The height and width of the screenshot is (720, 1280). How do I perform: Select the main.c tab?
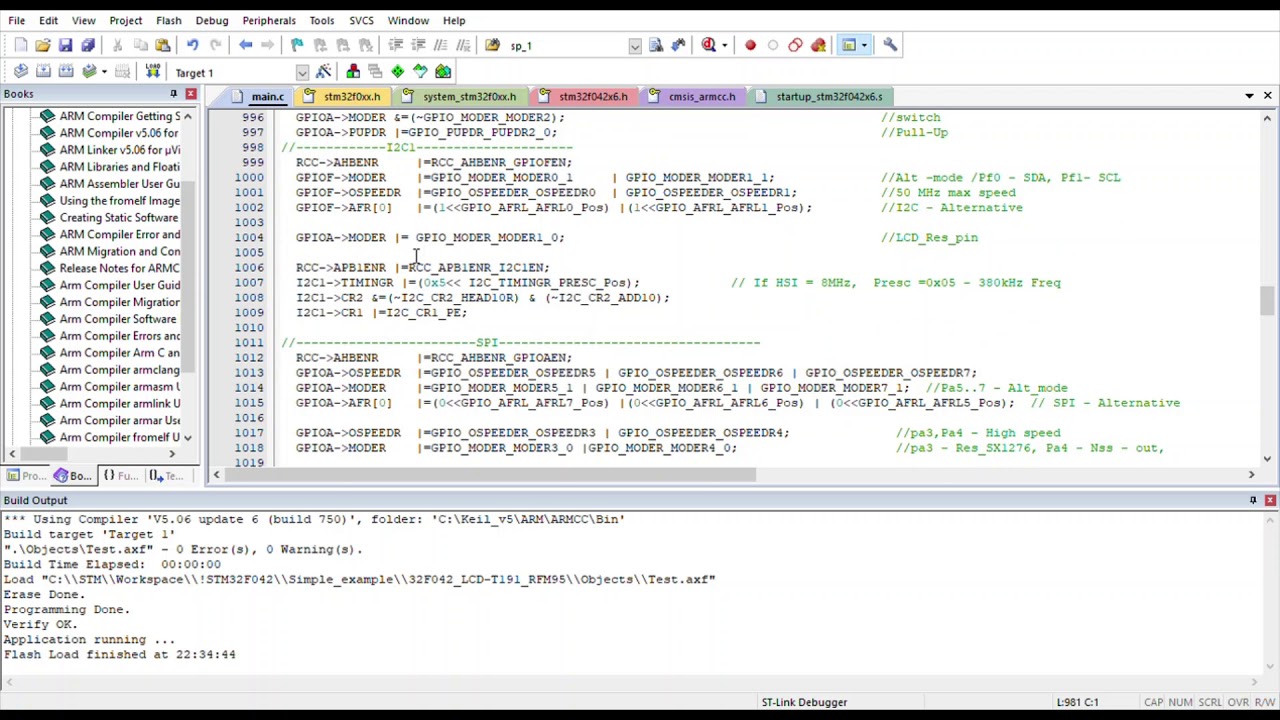coord(258,97)
